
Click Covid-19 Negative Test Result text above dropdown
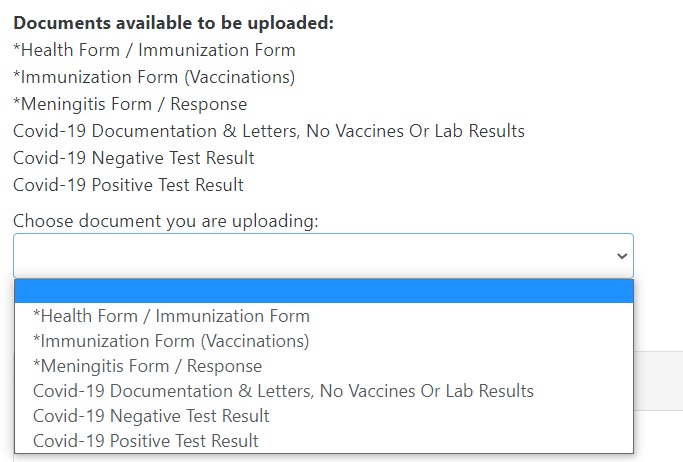pyautogui.click(x=134, y=158)
